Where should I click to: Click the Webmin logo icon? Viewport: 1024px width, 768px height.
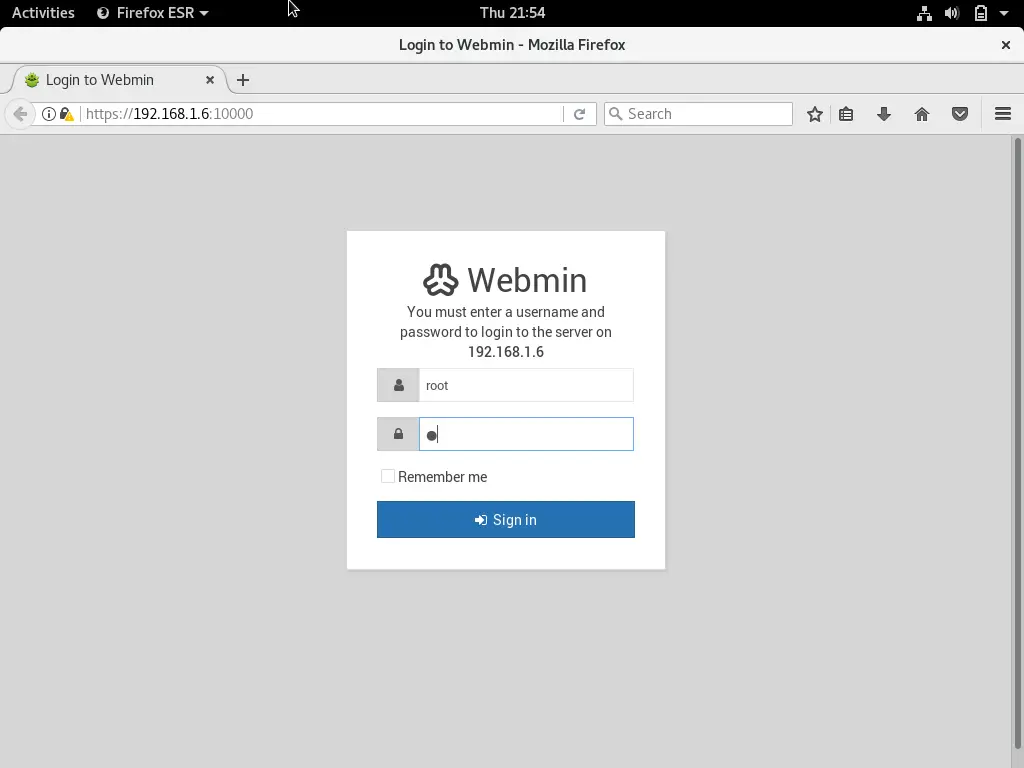[x=441, y=280]
